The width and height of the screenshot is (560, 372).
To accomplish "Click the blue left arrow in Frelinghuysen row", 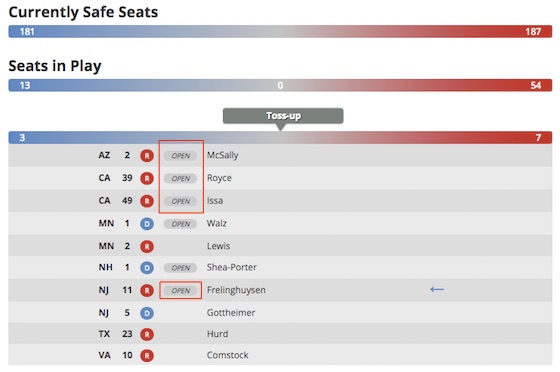I will [437, 290].
